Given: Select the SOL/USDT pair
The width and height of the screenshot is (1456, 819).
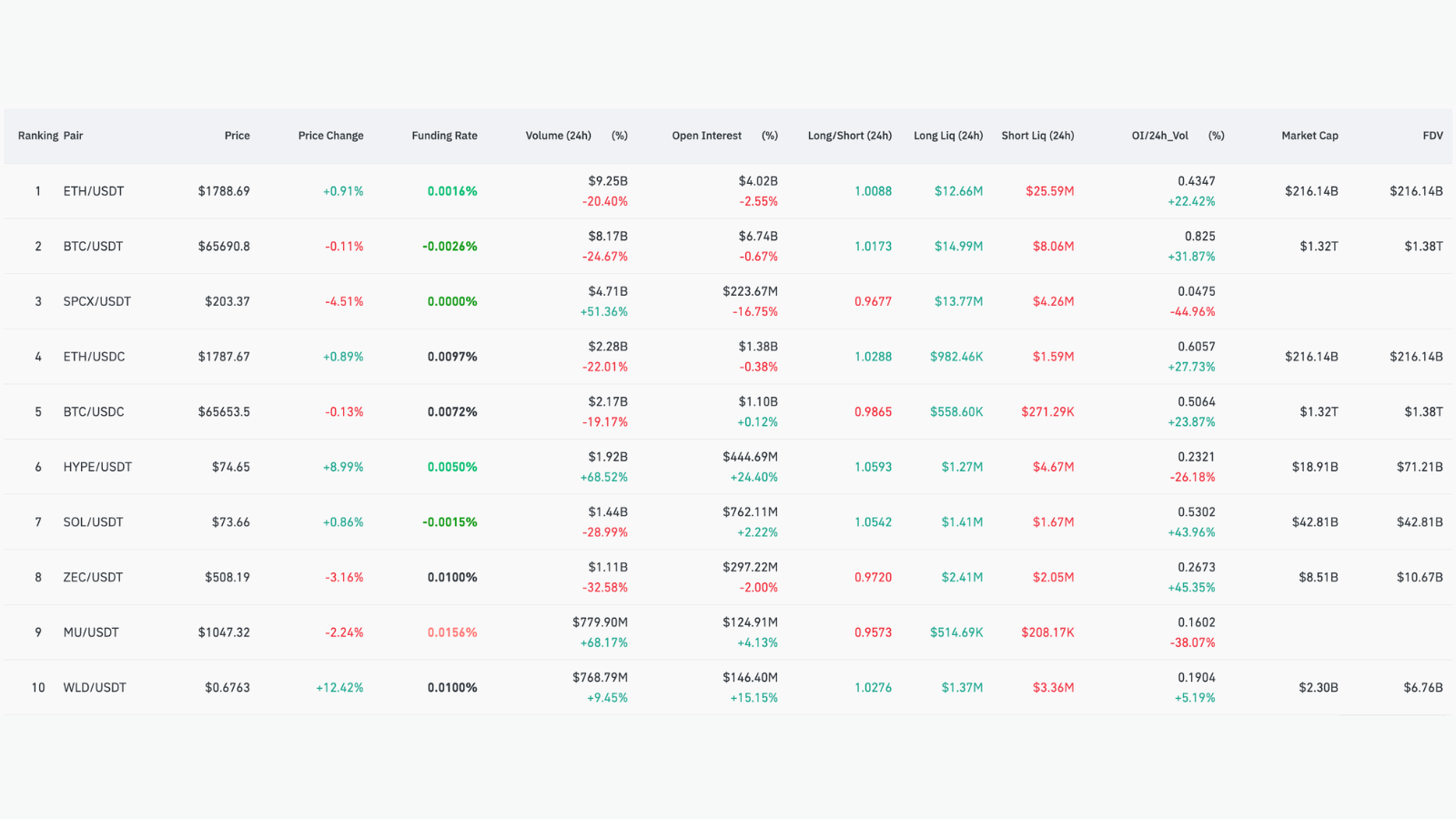Looking at the screenshot, I should (x=93, y=522).
